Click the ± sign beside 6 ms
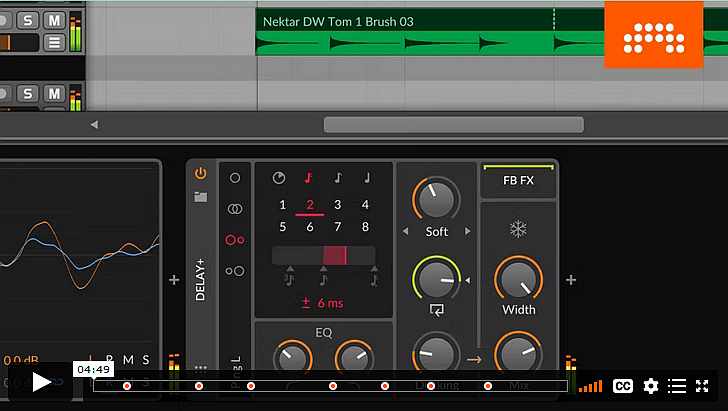The width and height of the screenshot is (728, 411). tap(306, 303)
